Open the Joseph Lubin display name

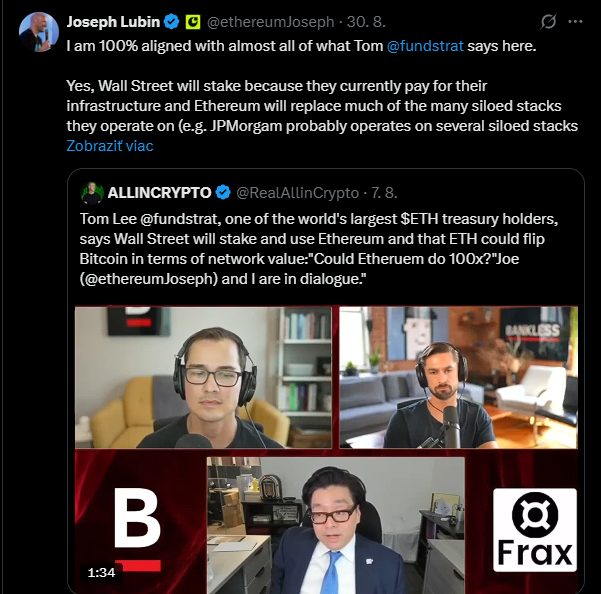coord(113,22)
